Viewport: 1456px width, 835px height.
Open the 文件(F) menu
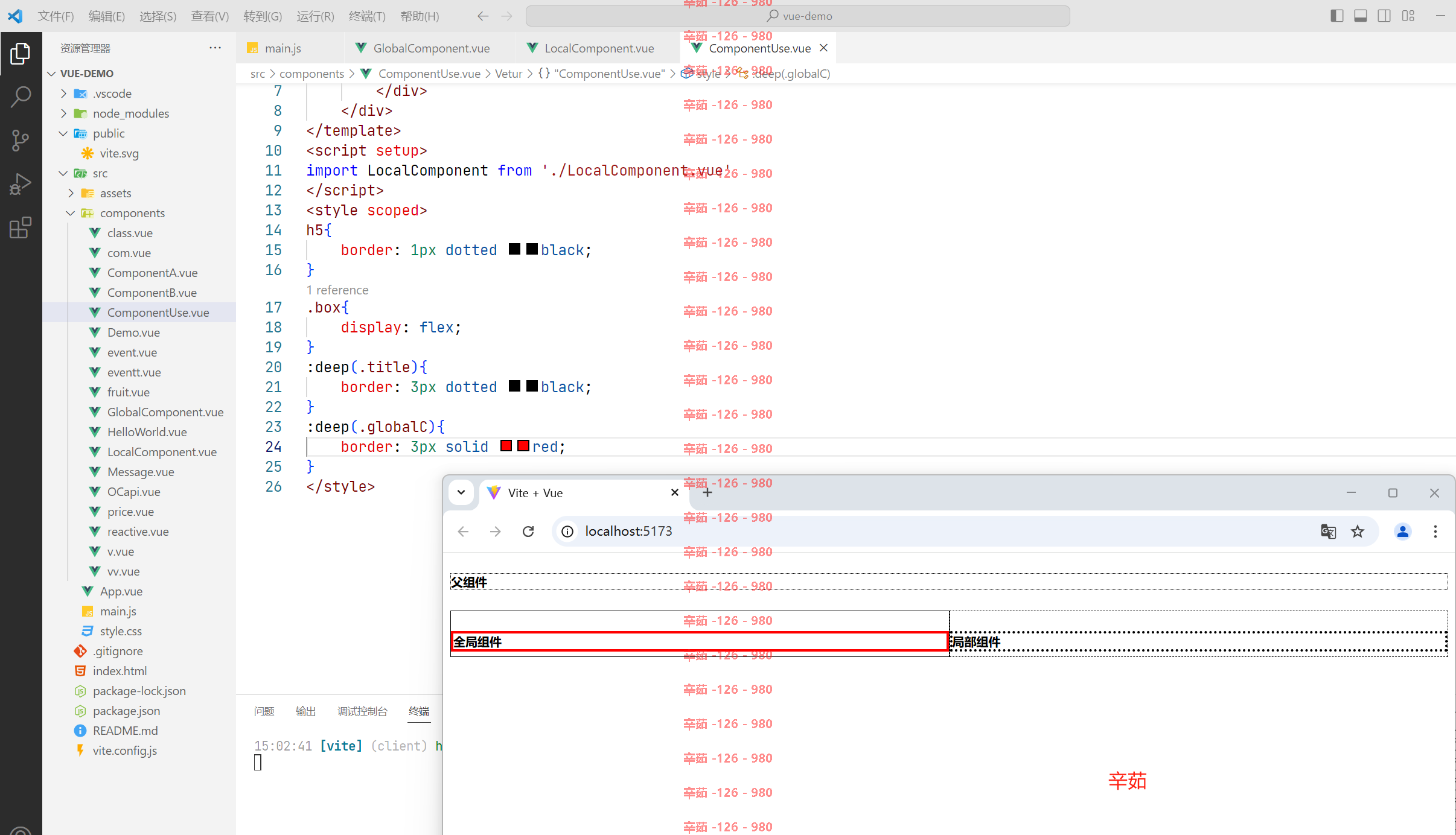[56, 16]
